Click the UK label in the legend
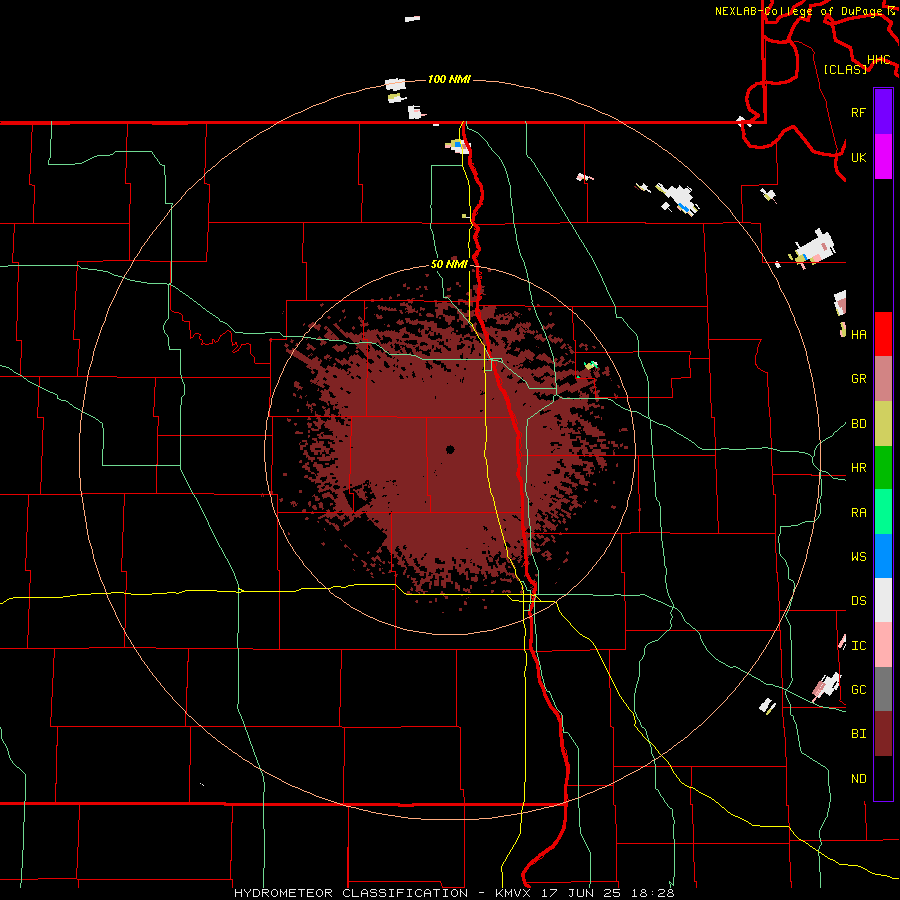The height and width of the screenshot is (900, 900). pos(858,157)
